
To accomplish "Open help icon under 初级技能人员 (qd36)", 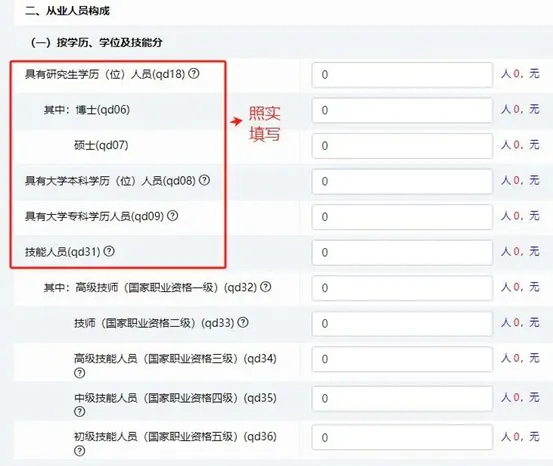I will click(x=80, y=451).
